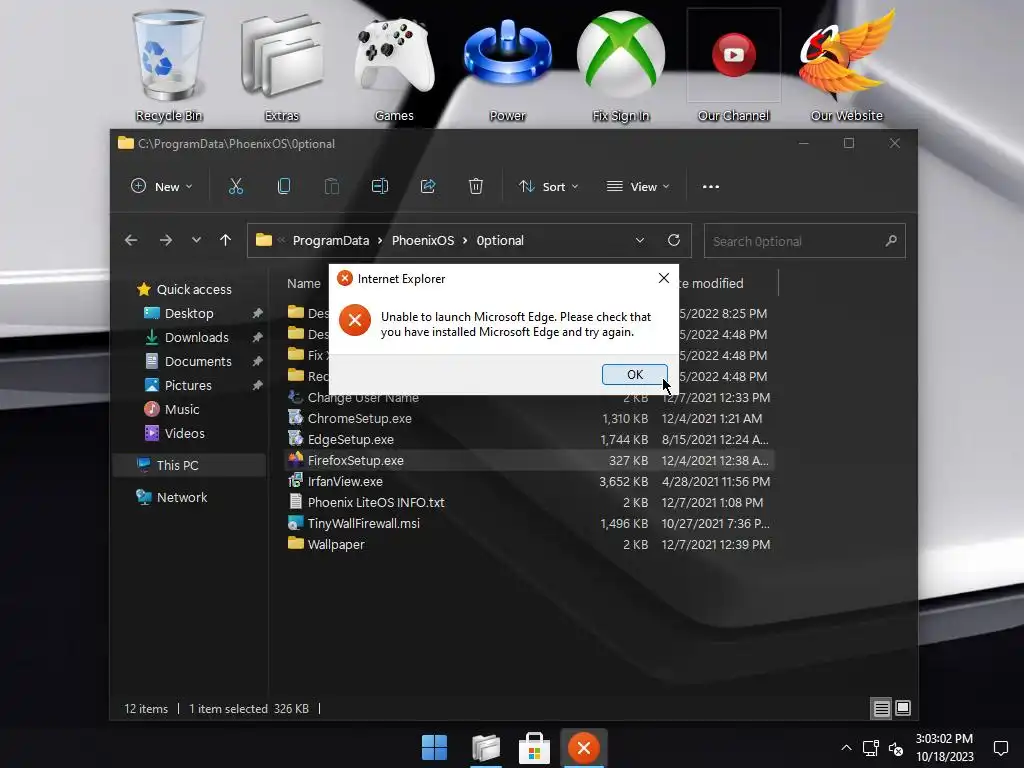
Task: Select the Fix Sign In Xbox icon
Action: [620, 65]
